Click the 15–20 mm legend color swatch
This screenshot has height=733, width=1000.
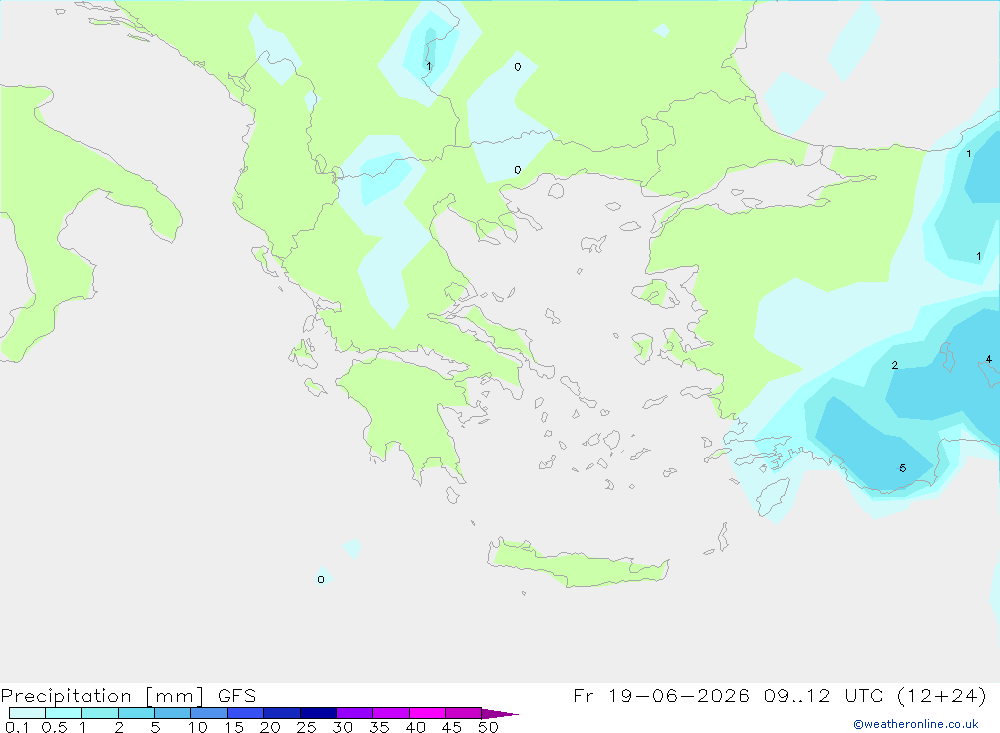(246, 713)
